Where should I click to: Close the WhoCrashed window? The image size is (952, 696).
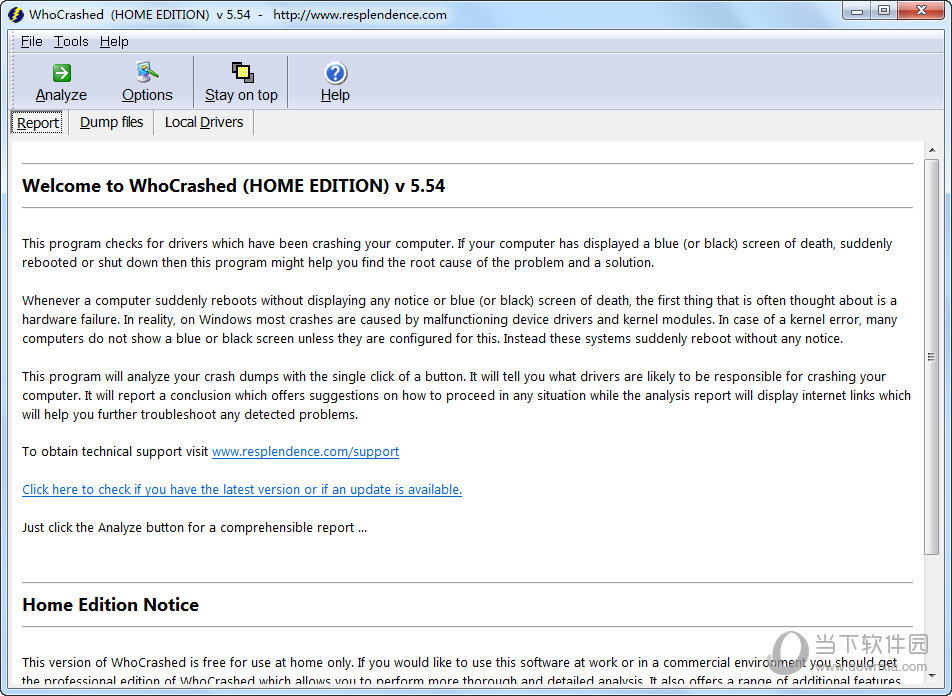[x=921, y=11]
